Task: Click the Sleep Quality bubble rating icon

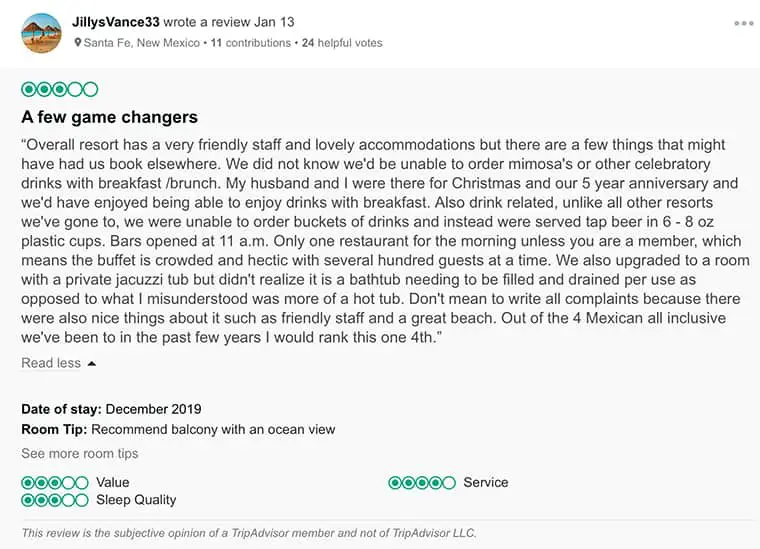Action: click(54, 500)
